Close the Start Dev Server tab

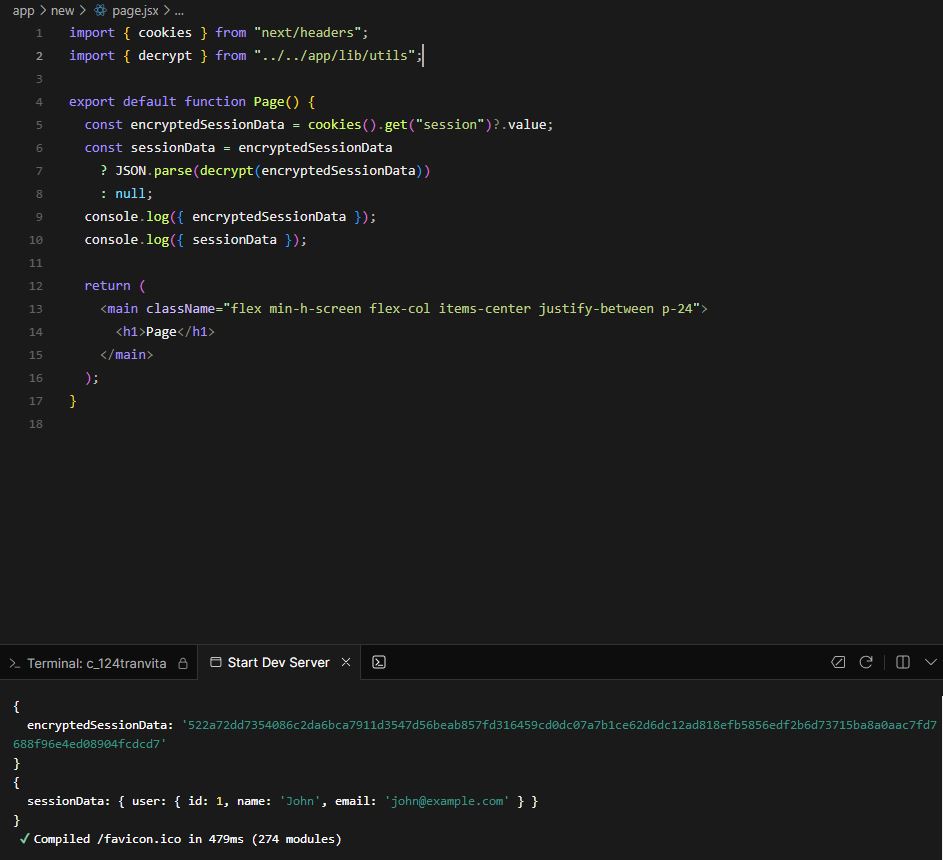pyautogui.click(x=346, y=662)
